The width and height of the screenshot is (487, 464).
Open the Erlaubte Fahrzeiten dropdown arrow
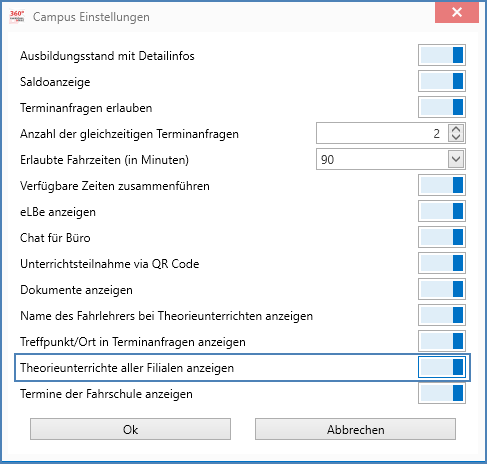click(456, 159)
